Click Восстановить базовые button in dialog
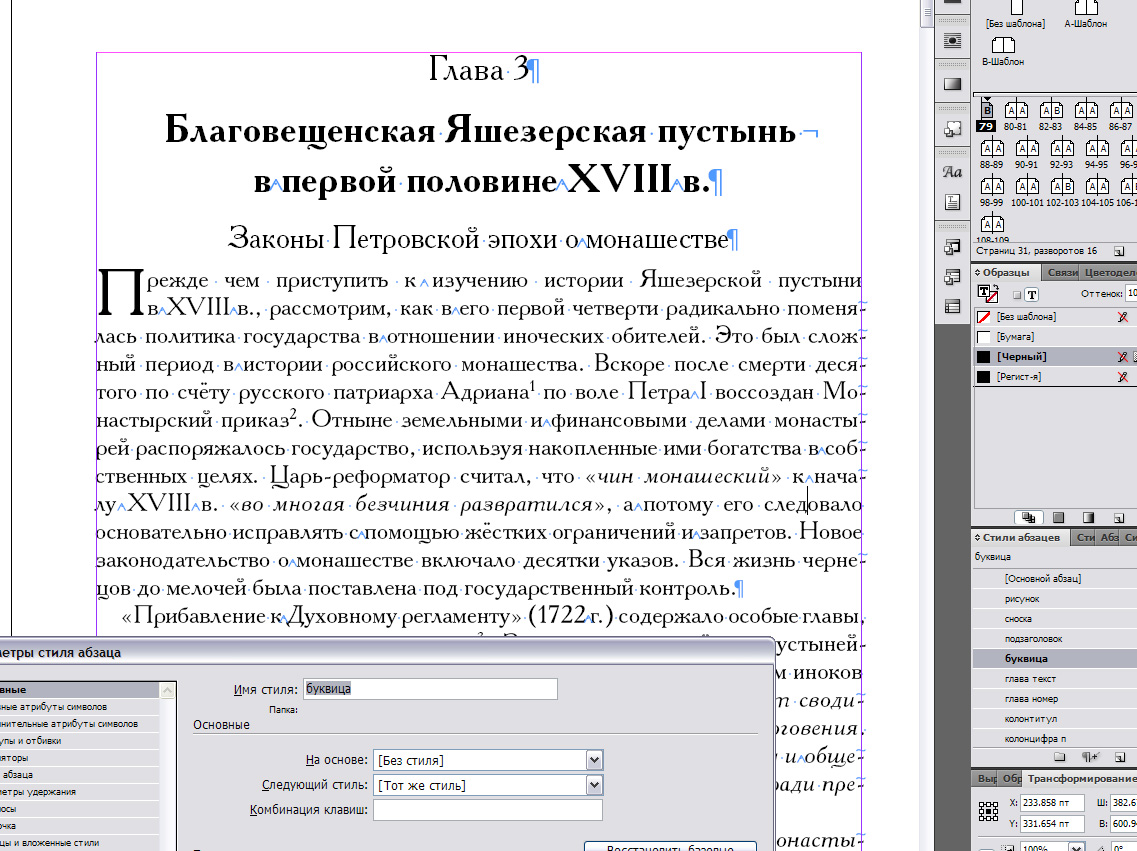 [x=670, y=847]
